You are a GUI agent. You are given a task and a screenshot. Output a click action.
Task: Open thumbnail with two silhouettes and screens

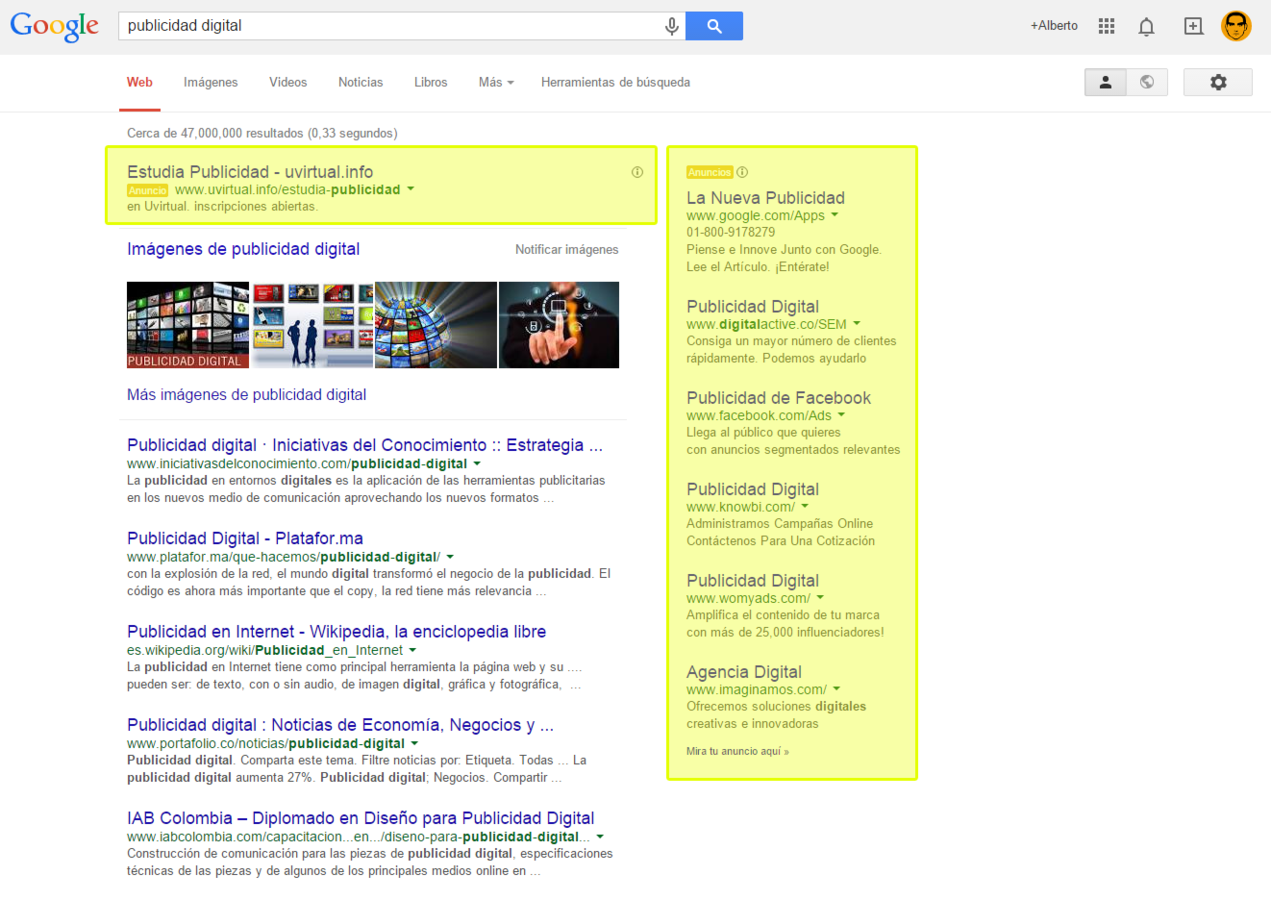pyautogui.click(x=312, y=325)
